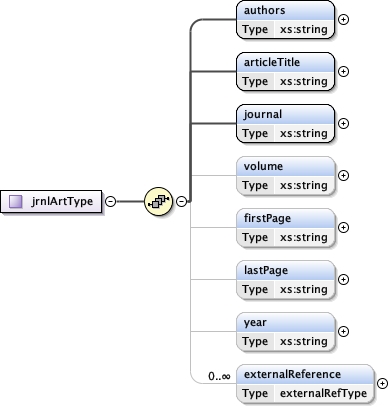Screen dimensions: 390x408
Task: Select the journal element header
Action: (285, 114)
